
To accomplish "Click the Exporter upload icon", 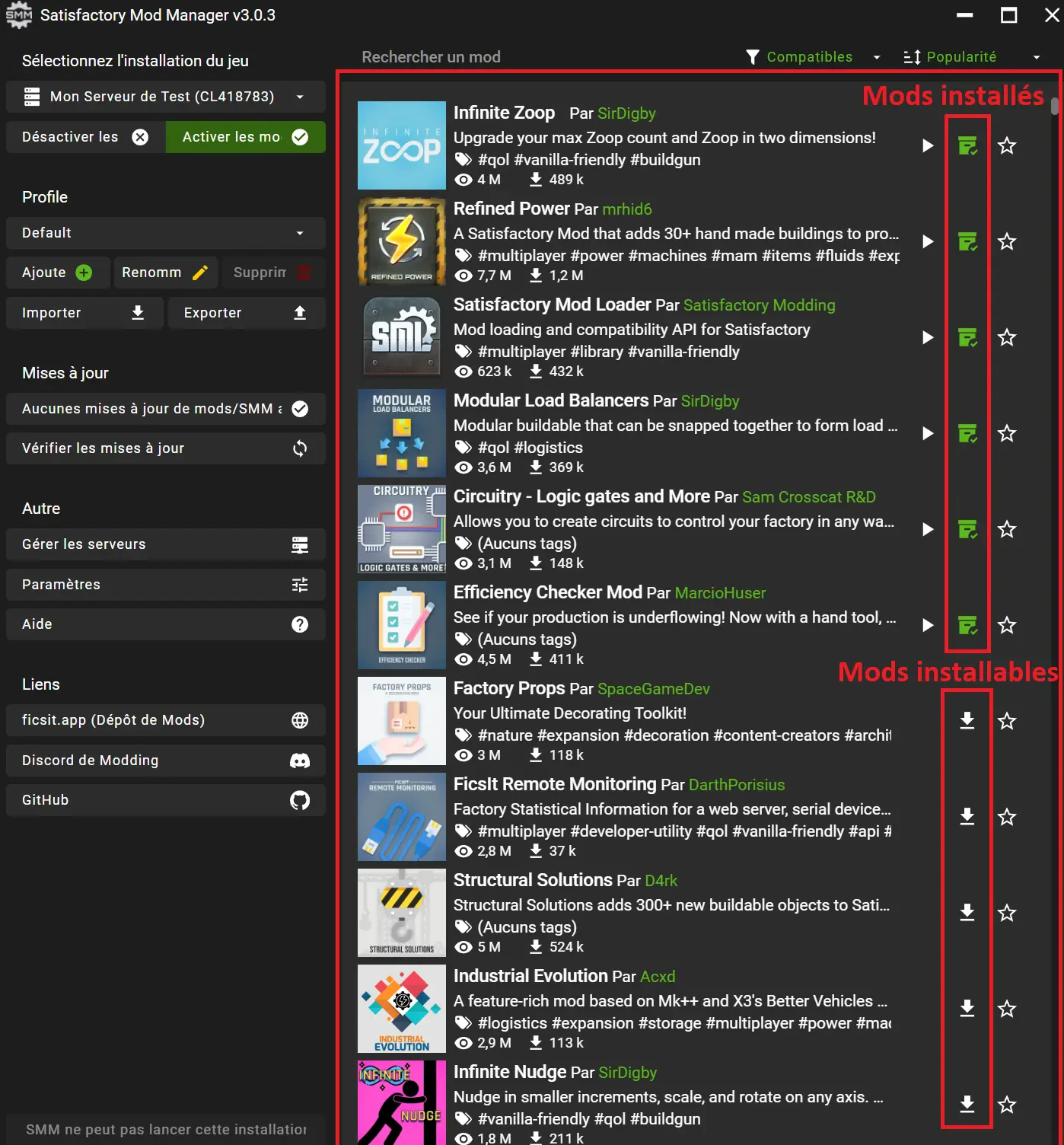I will coord(299,312).
